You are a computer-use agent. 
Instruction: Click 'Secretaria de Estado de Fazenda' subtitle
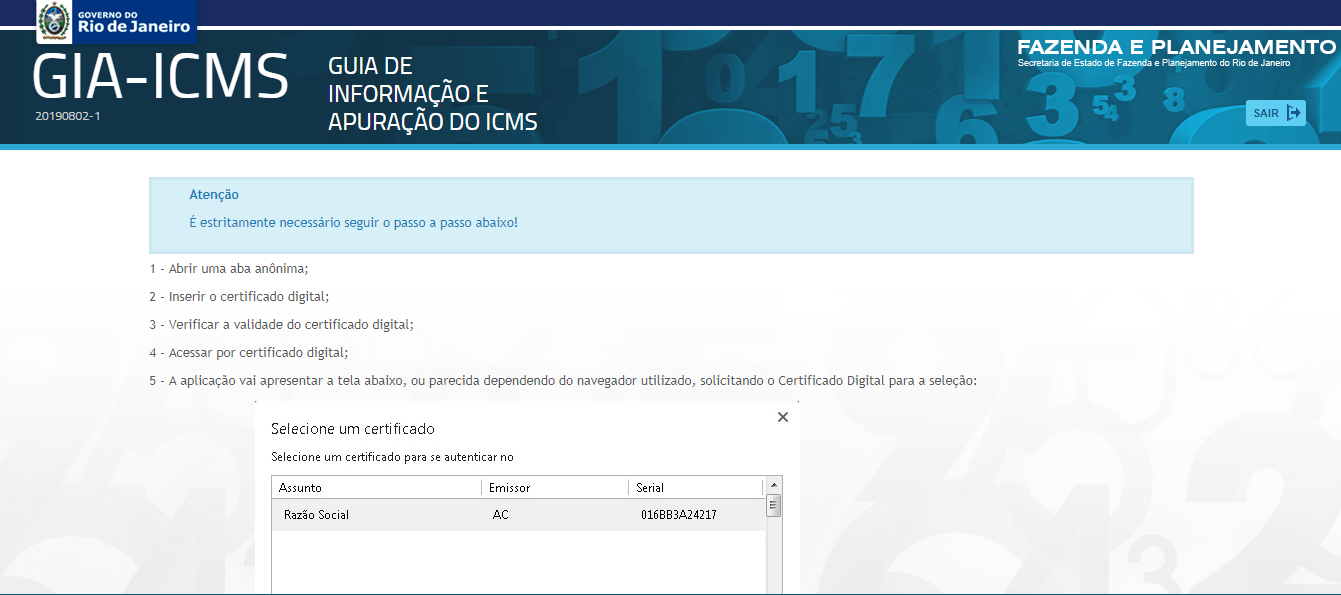[x=1153, y=63]
